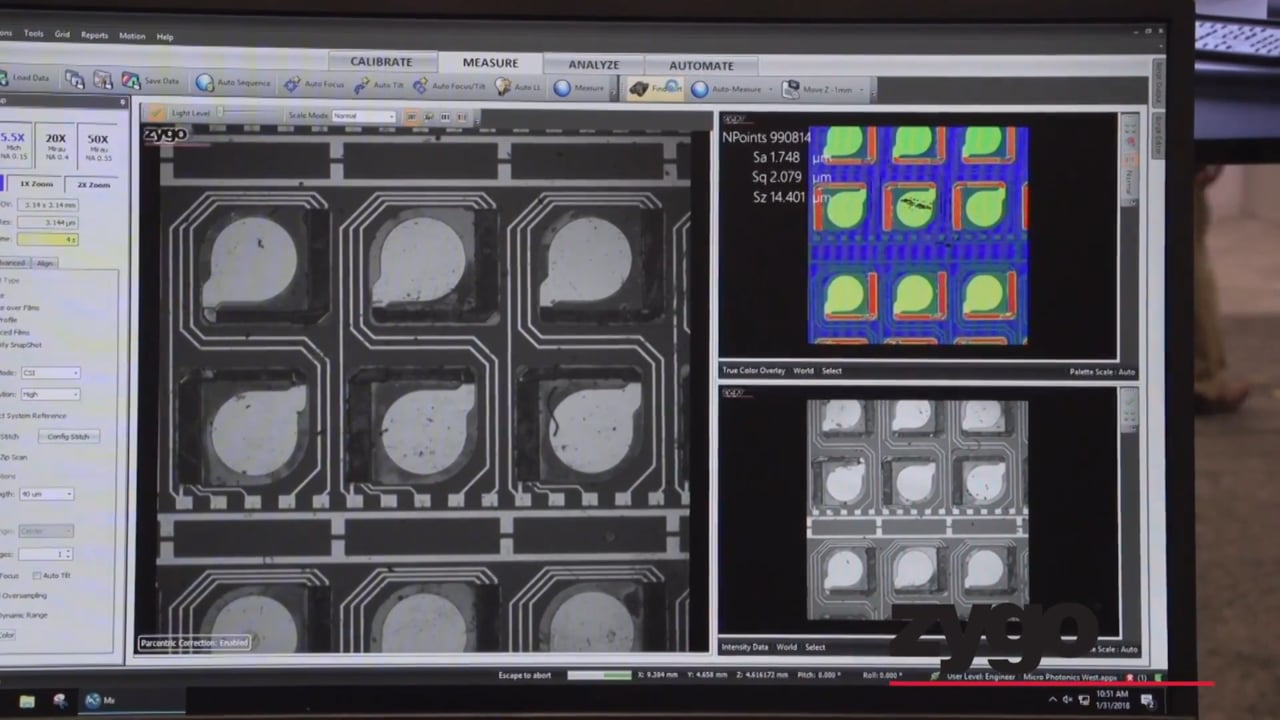The image size is (1280, 720).
Task: Open the scan length dropdown set to 40 um
Action: coord(45,493)
